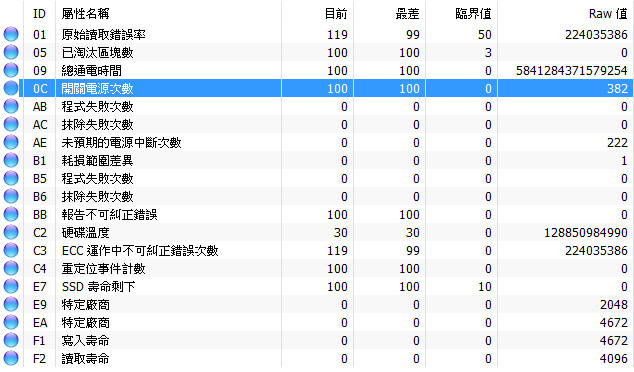The width and height of the screenshot is (634, 372).
Task: Click the status orb for attribute B1
Action: point(11,160)
